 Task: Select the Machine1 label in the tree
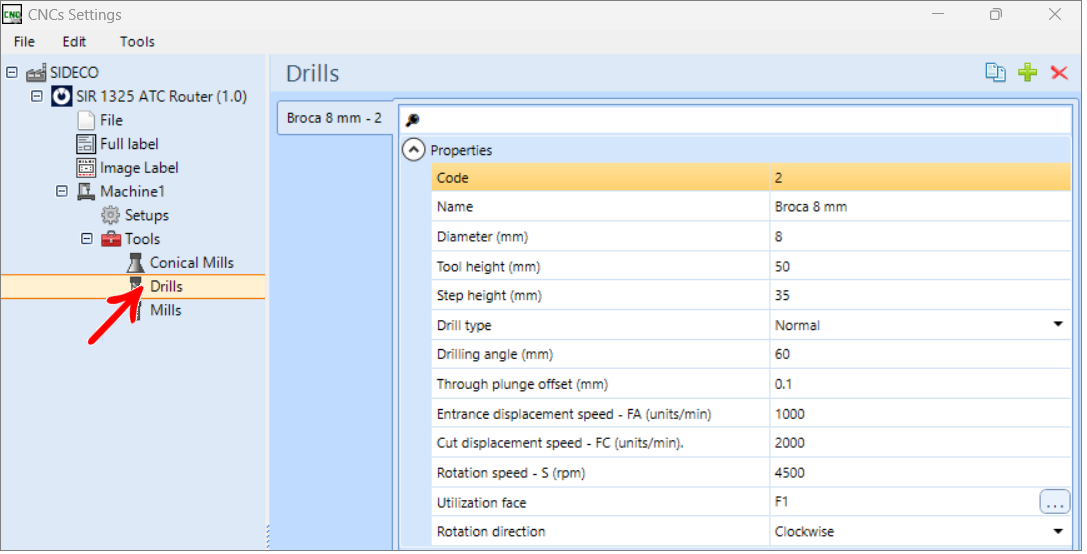[132, 191]
